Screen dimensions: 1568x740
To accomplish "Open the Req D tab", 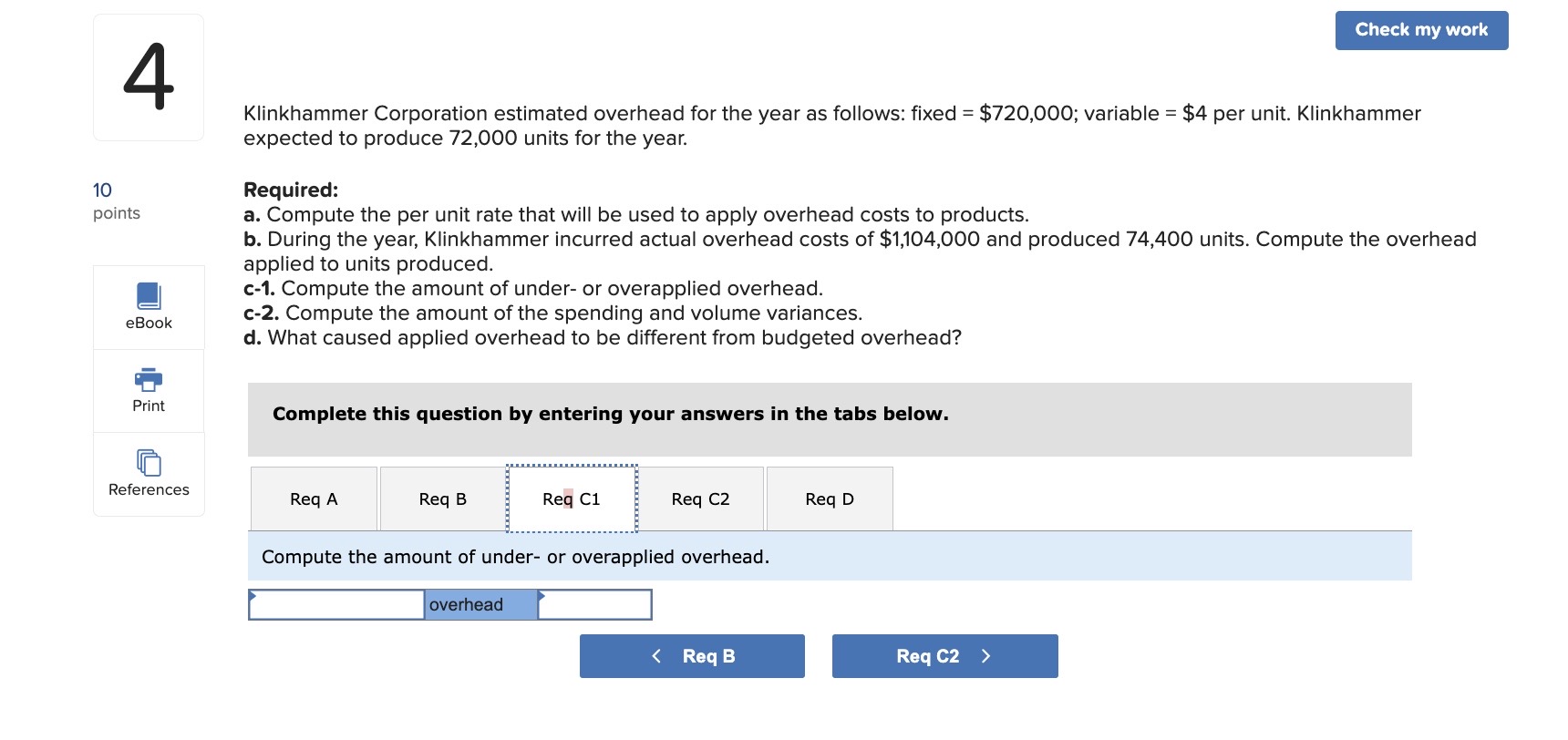I will click(830, 498).
